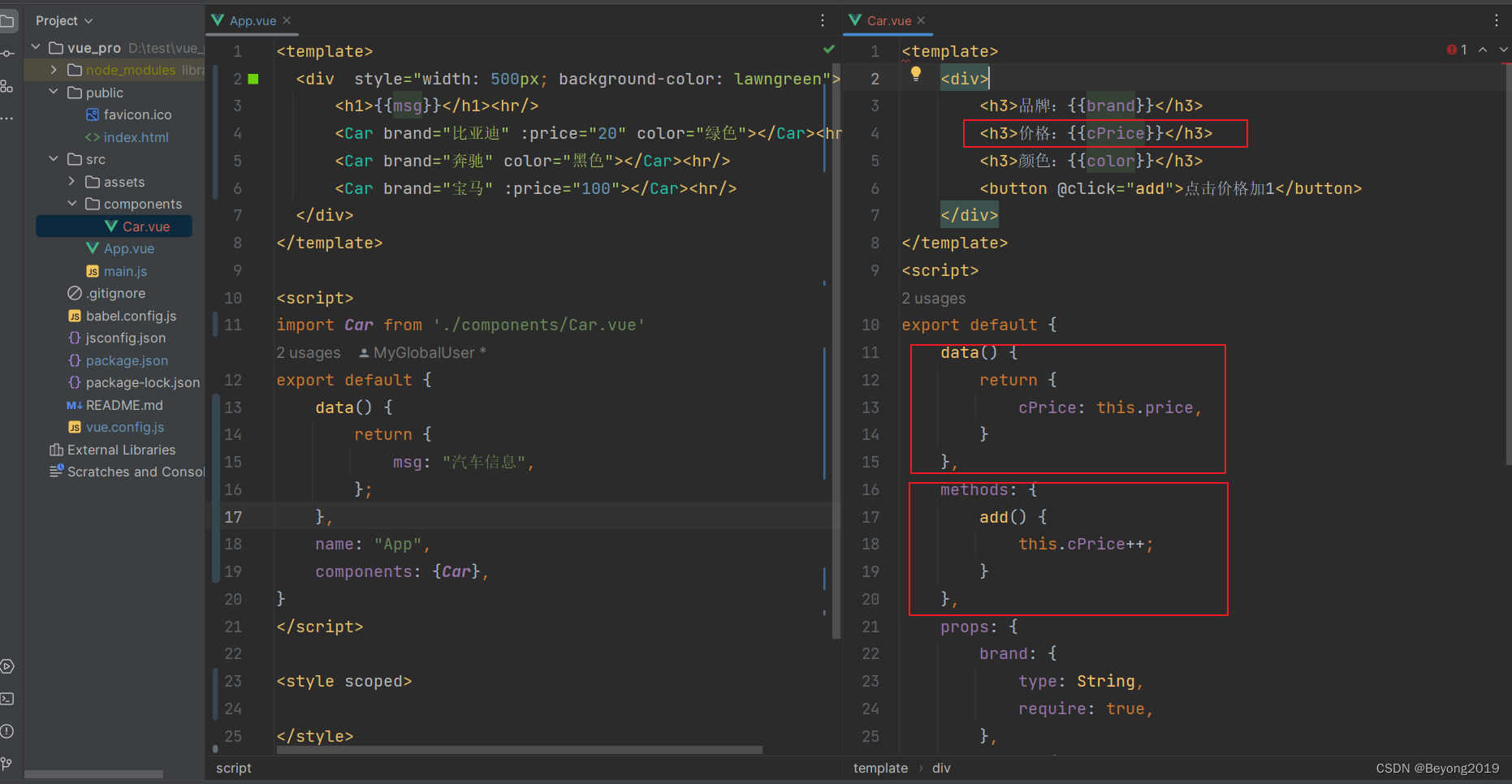The width and height of the screenshot is (1512, 784).
Task: Click 'components: {Car}' line
Action: [x=402, y=572]
